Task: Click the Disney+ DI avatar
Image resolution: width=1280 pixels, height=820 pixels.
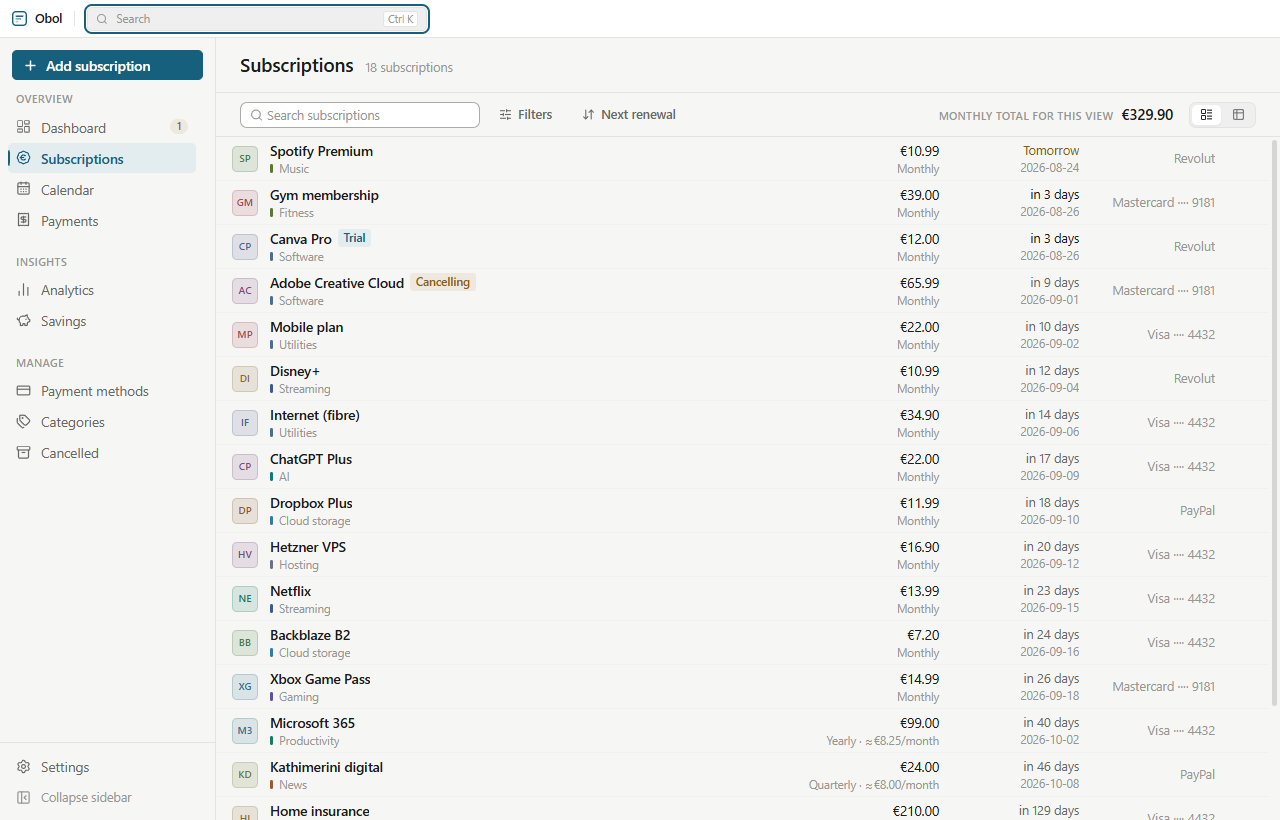Action: (x=245, y=379)
